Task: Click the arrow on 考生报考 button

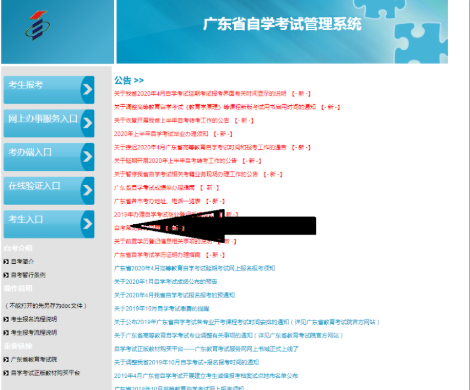Action: pos(87,90)
